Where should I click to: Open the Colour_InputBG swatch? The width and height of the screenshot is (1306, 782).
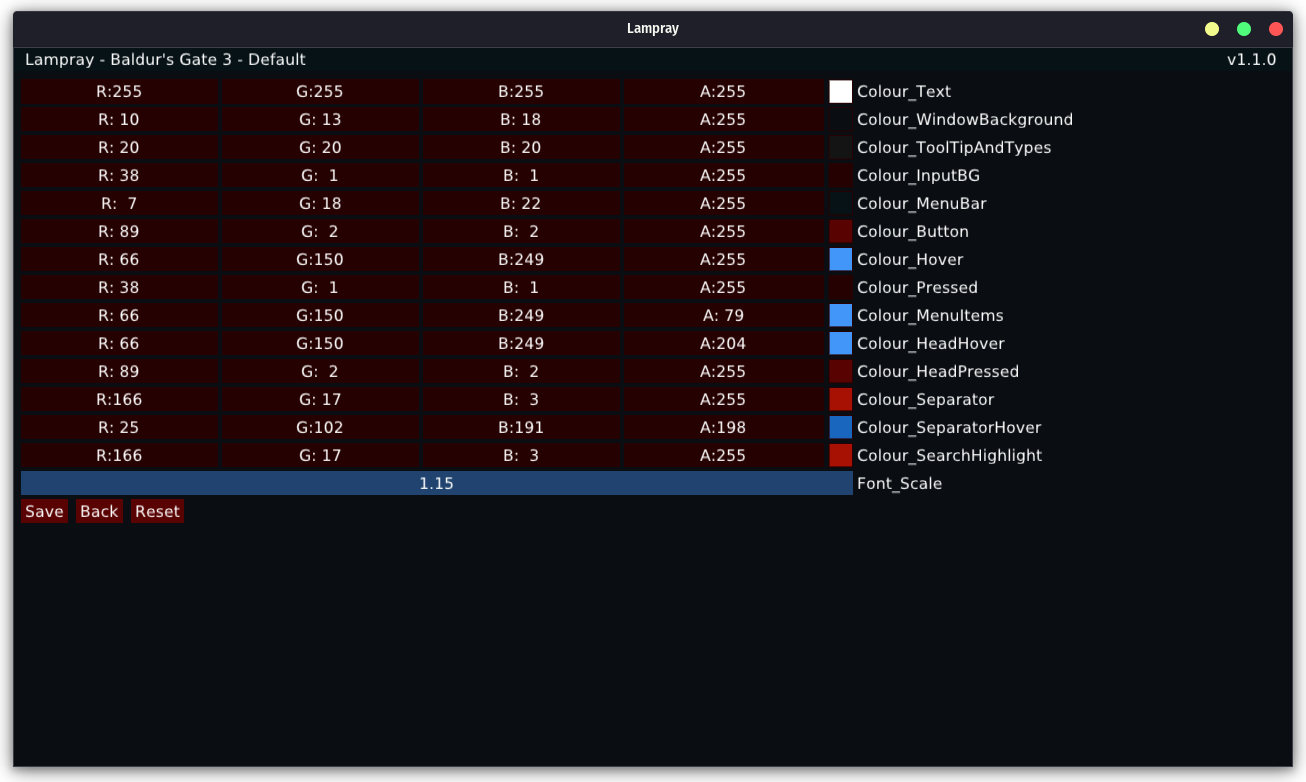(x=841, y=175)
